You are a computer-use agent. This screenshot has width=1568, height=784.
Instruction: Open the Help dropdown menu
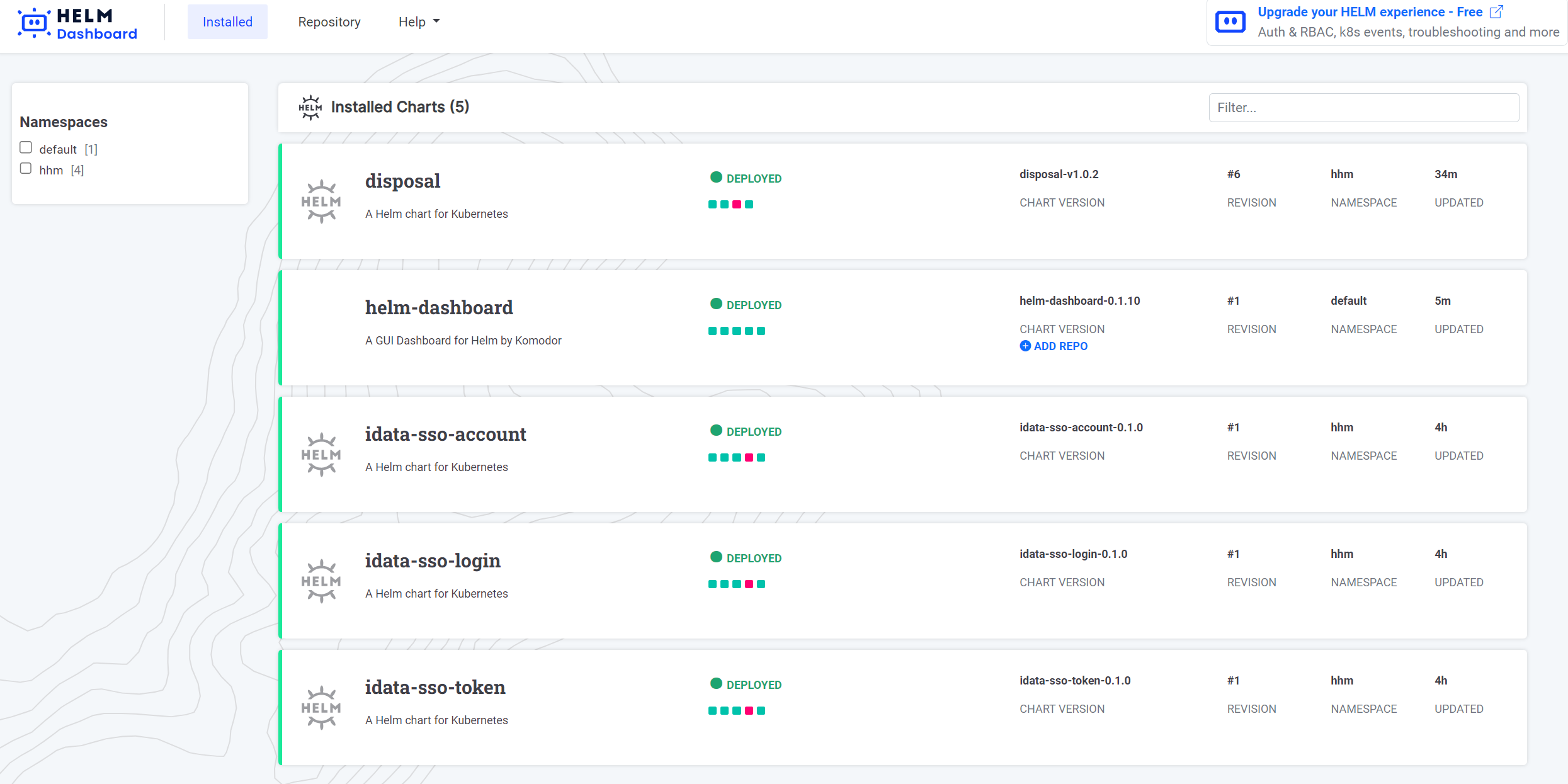(x=419, y=22)
